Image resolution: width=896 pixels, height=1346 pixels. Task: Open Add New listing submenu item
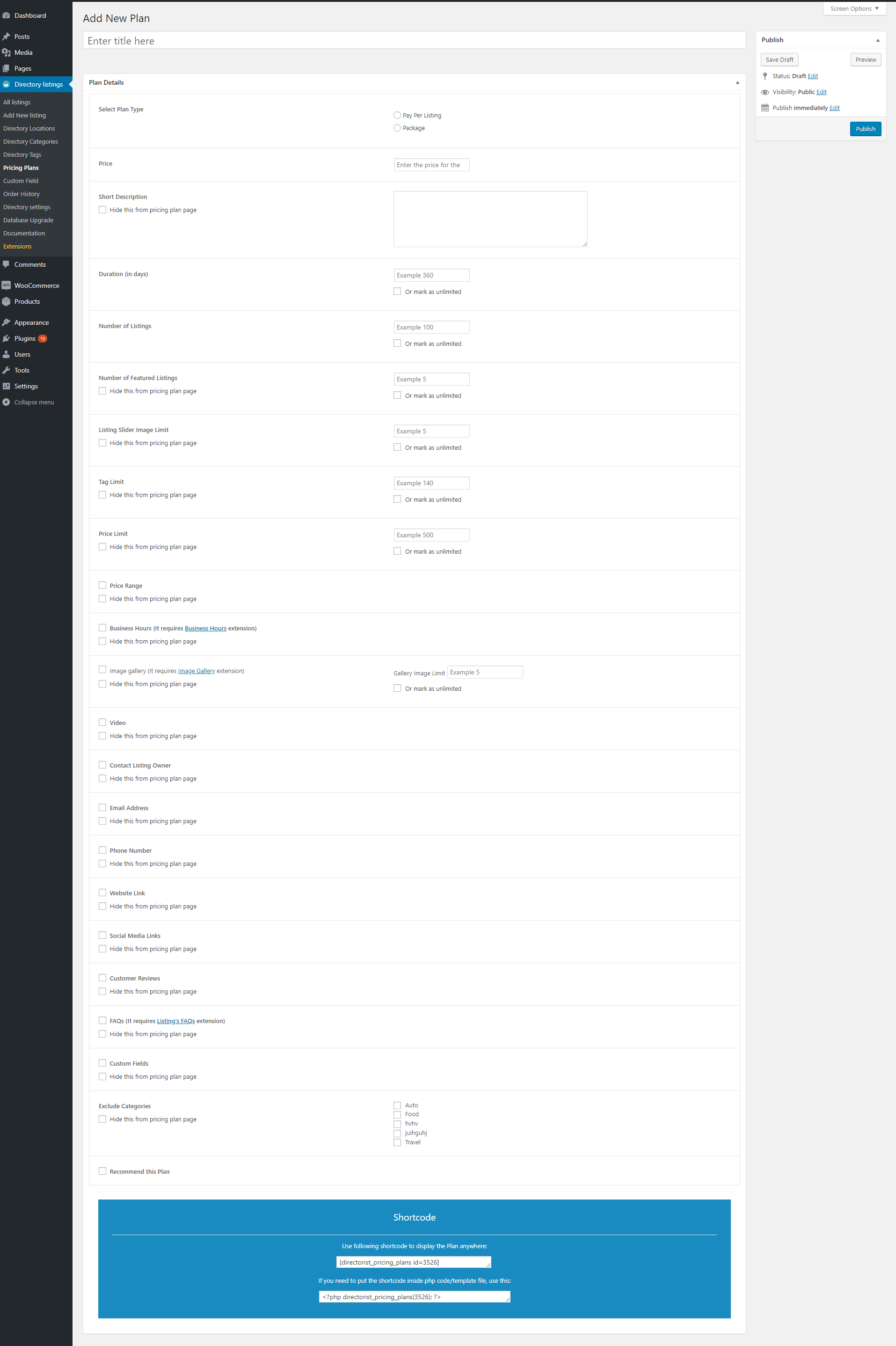pyautogui.click(x=25, y=116)
